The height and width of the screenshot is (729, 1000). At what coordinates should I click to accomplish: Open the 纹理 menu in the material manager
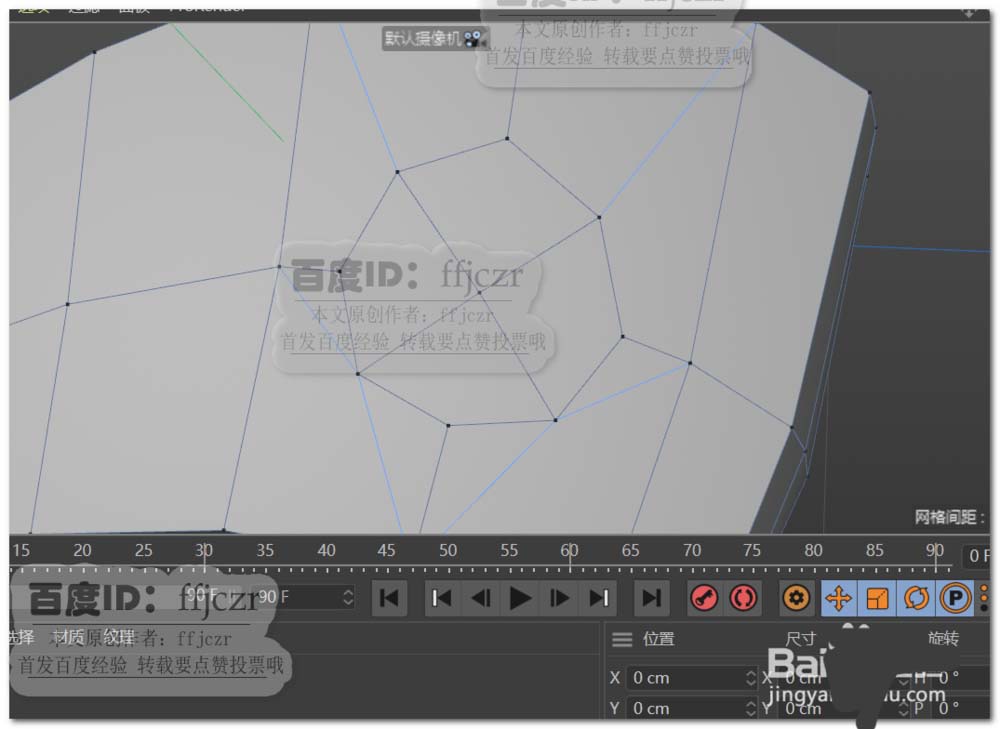[x=118, y=637]
